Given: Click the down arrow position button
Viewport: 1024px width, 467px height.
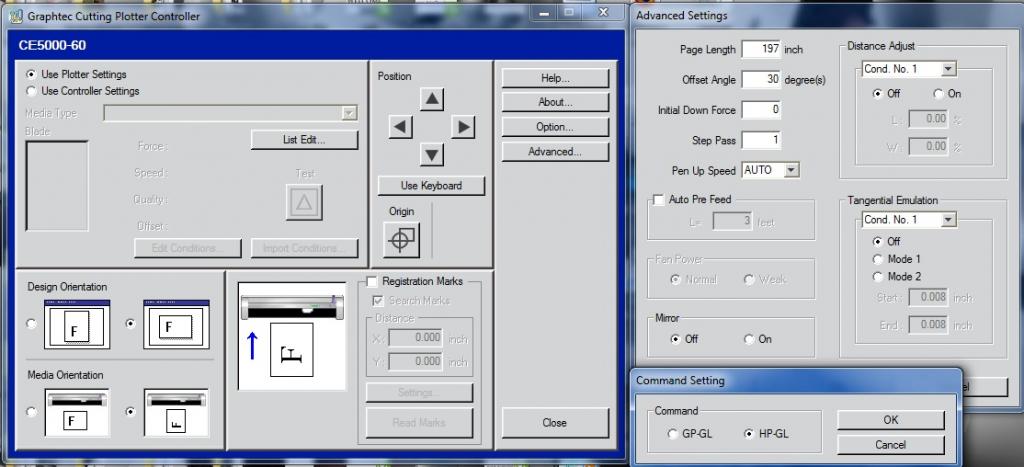Looking at the screenshot, I should tap(431, 154).
